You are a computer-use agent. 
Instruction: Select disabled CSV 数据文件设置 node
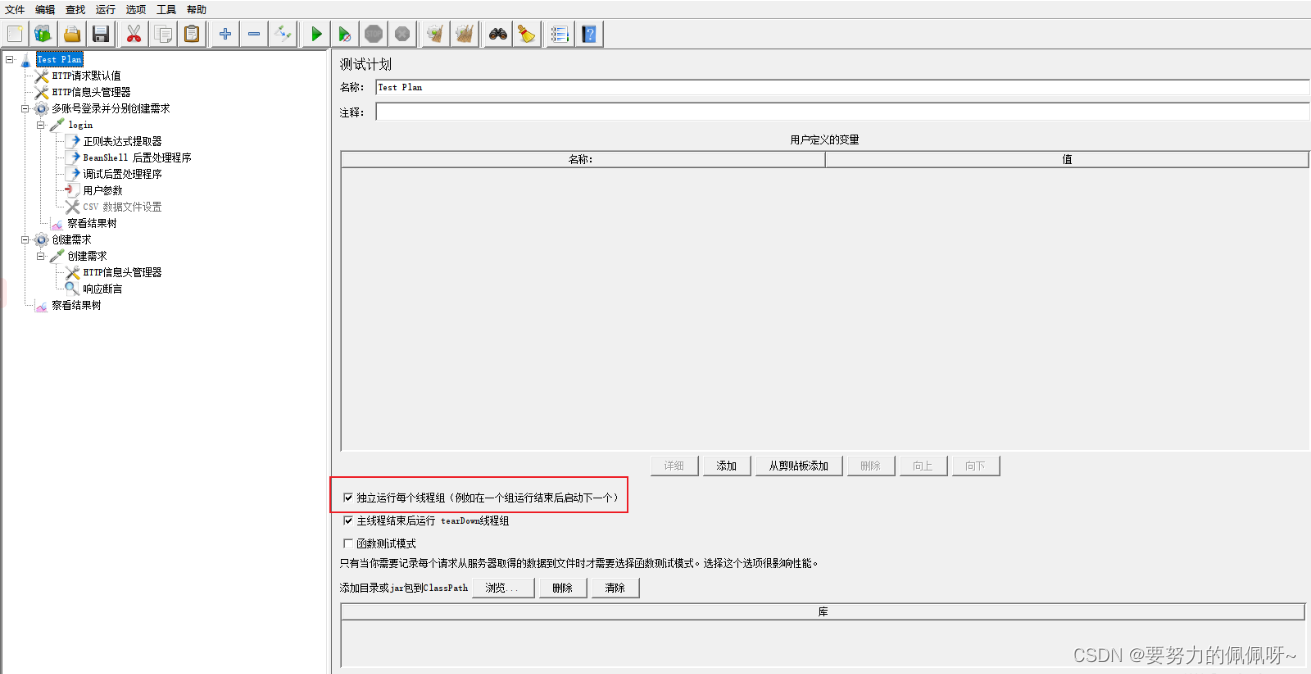pyautogui.click(x=122, y=207)
